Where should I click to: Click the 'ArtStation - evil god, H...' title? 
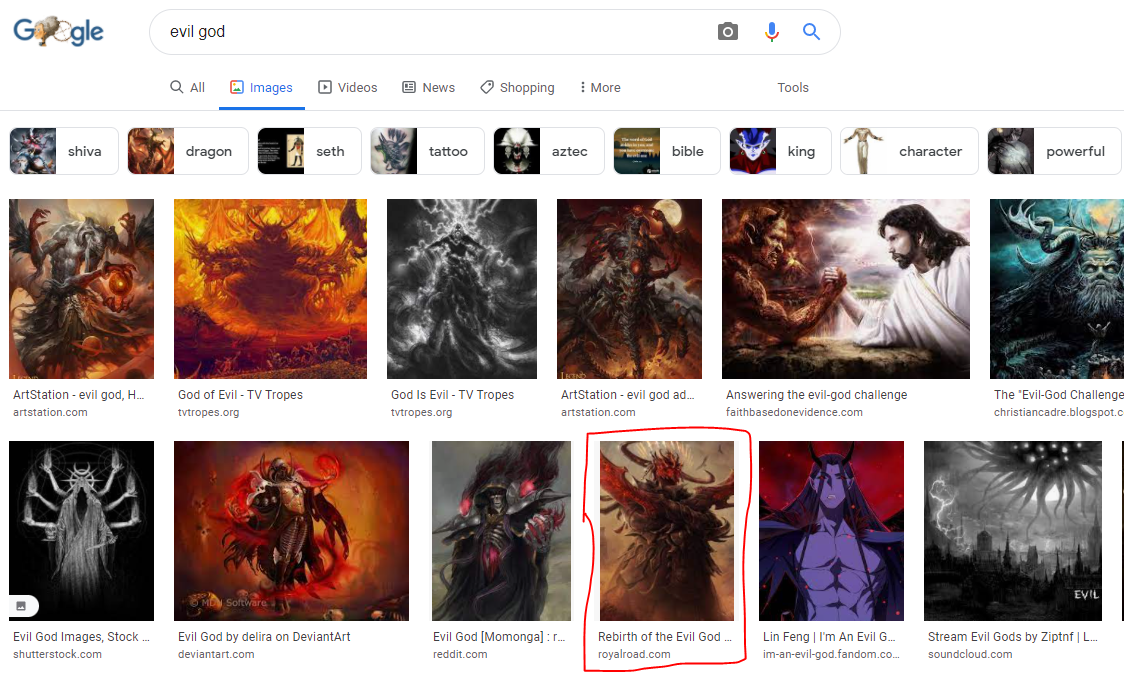tap(78, 395)
